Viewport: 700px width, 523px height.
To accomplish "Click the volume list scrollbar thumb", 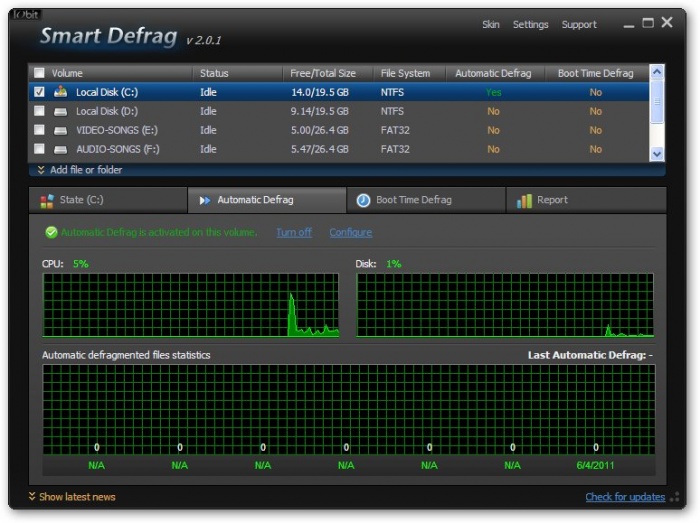I will click(657, 102).
